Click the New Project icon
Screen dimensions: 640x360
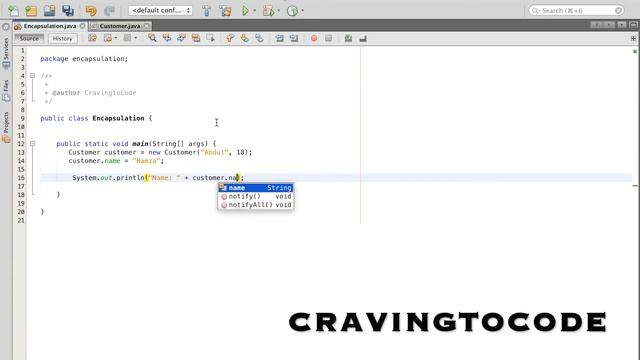coord(31,11)
